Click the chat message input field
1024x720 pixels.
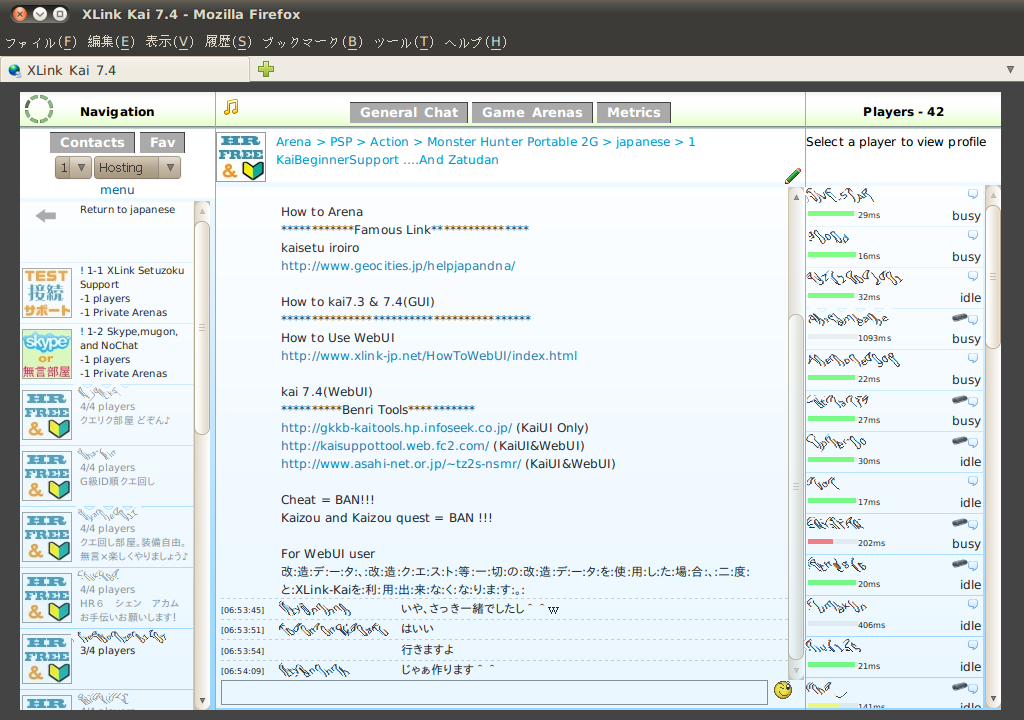(494, 693)
